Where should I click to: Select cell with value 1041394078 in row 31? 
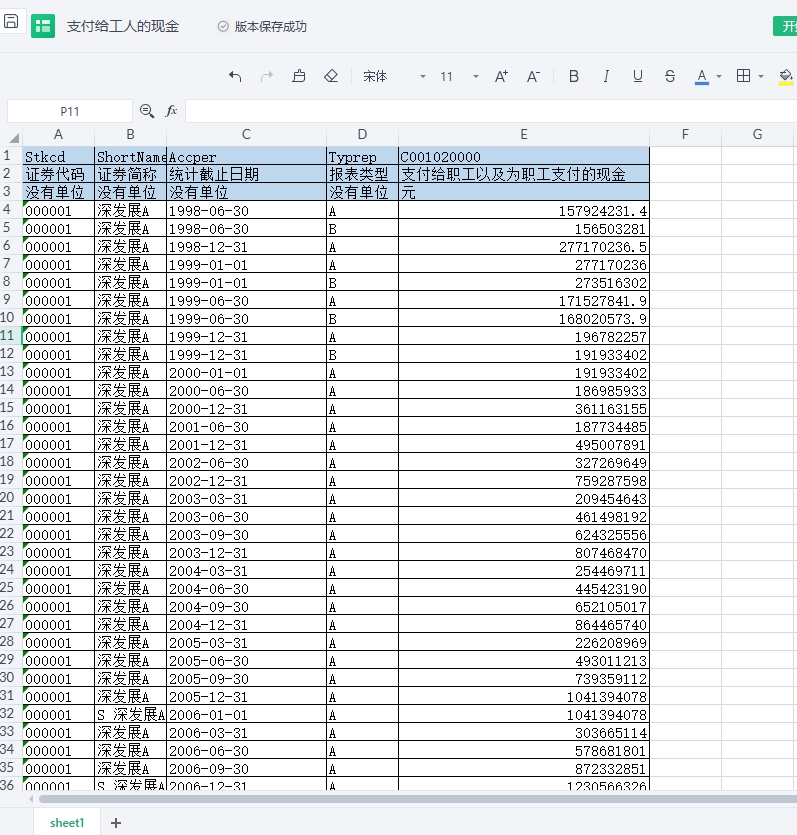pyautogui.click(x=523, y=696)
